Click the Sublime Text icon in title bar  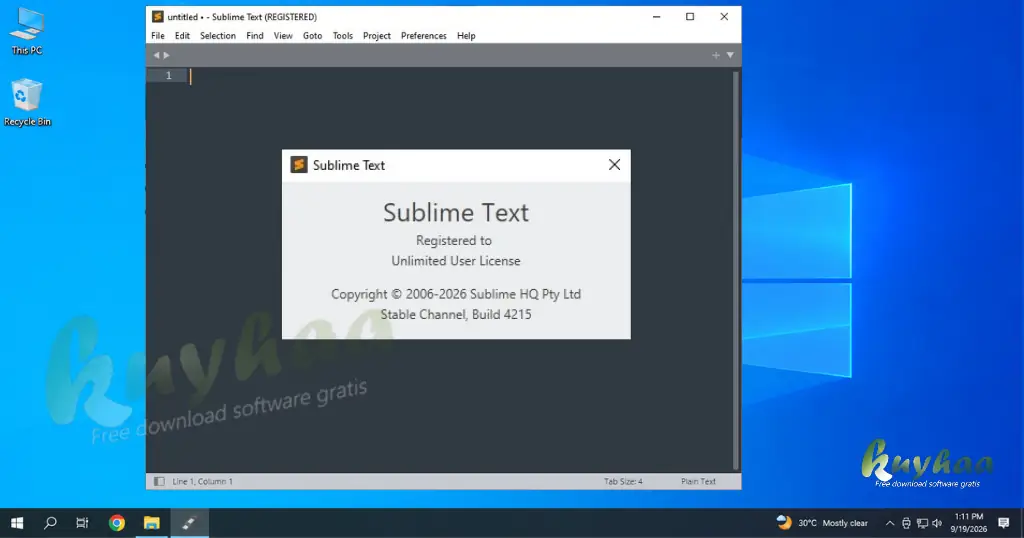157,16
